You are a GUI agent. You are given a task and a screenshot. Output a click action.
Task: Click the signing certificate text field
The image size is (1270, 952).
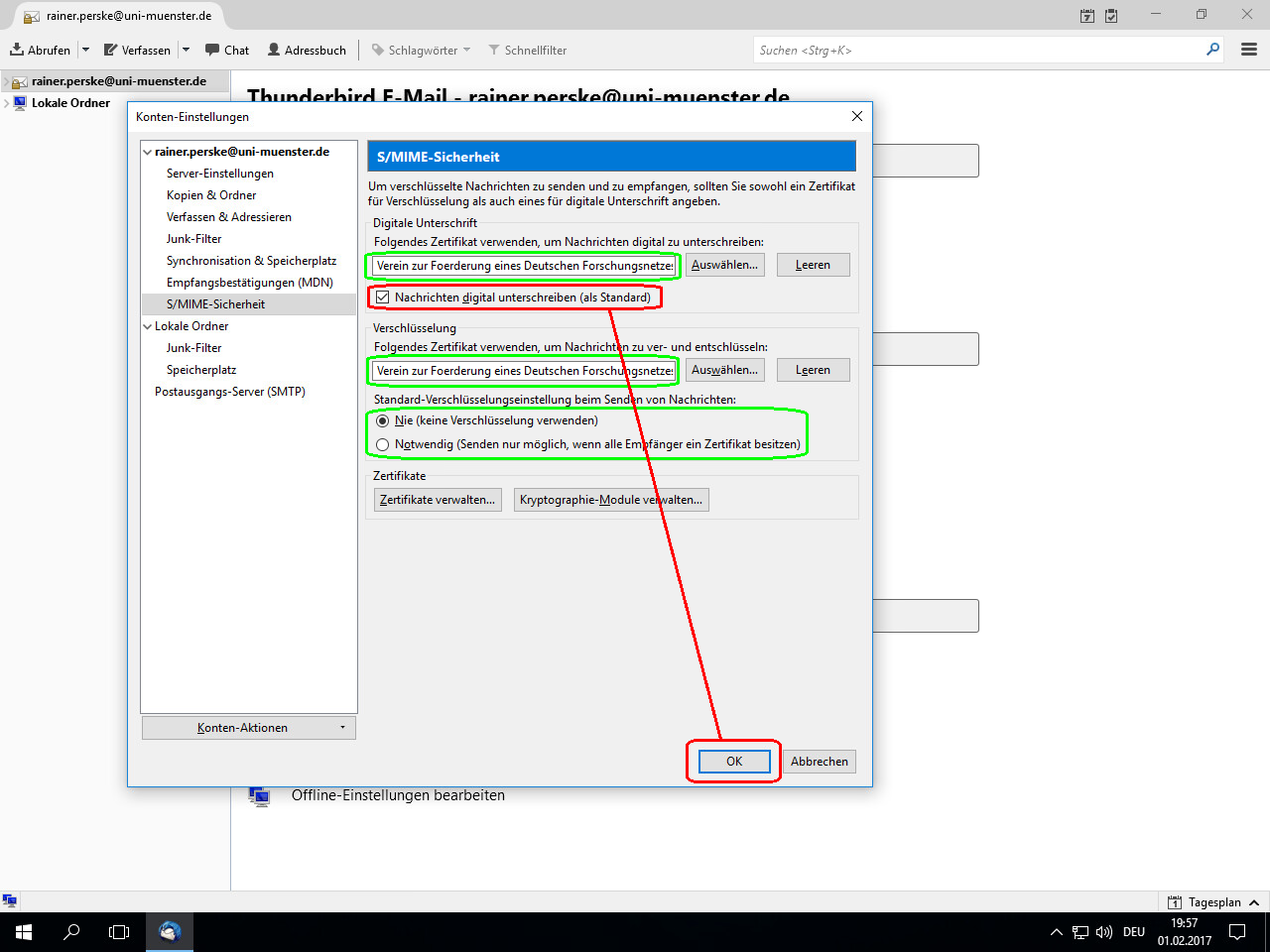click(x=525, y=266)
